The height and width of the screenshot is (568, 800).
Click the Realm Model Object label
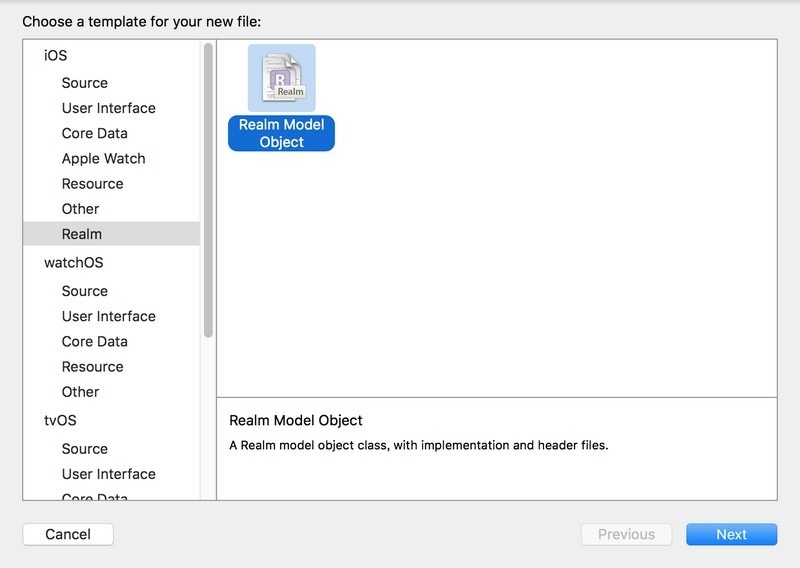click(x=282, y=133)
